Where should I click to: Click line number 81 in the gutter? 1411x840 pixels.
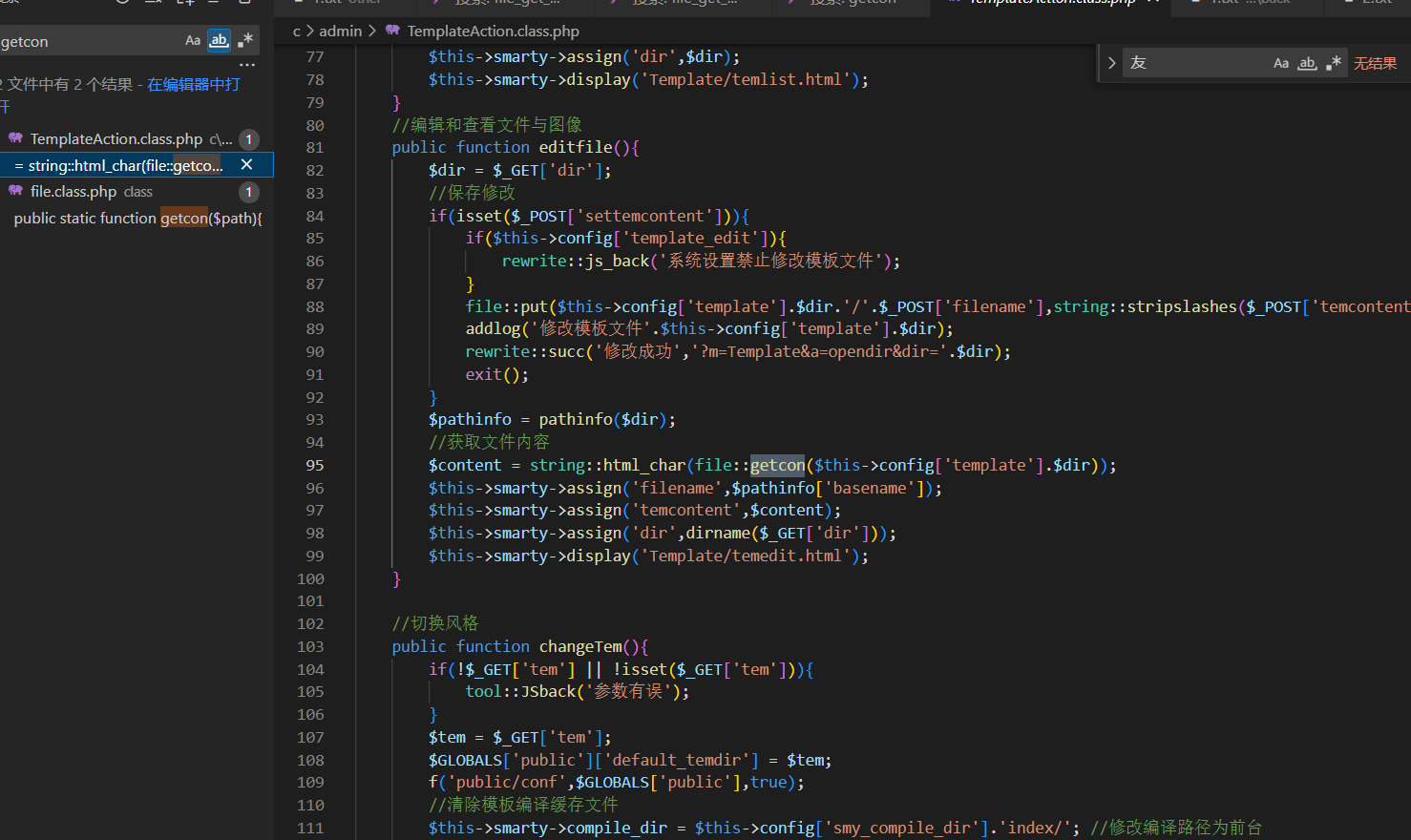(315, 147)
